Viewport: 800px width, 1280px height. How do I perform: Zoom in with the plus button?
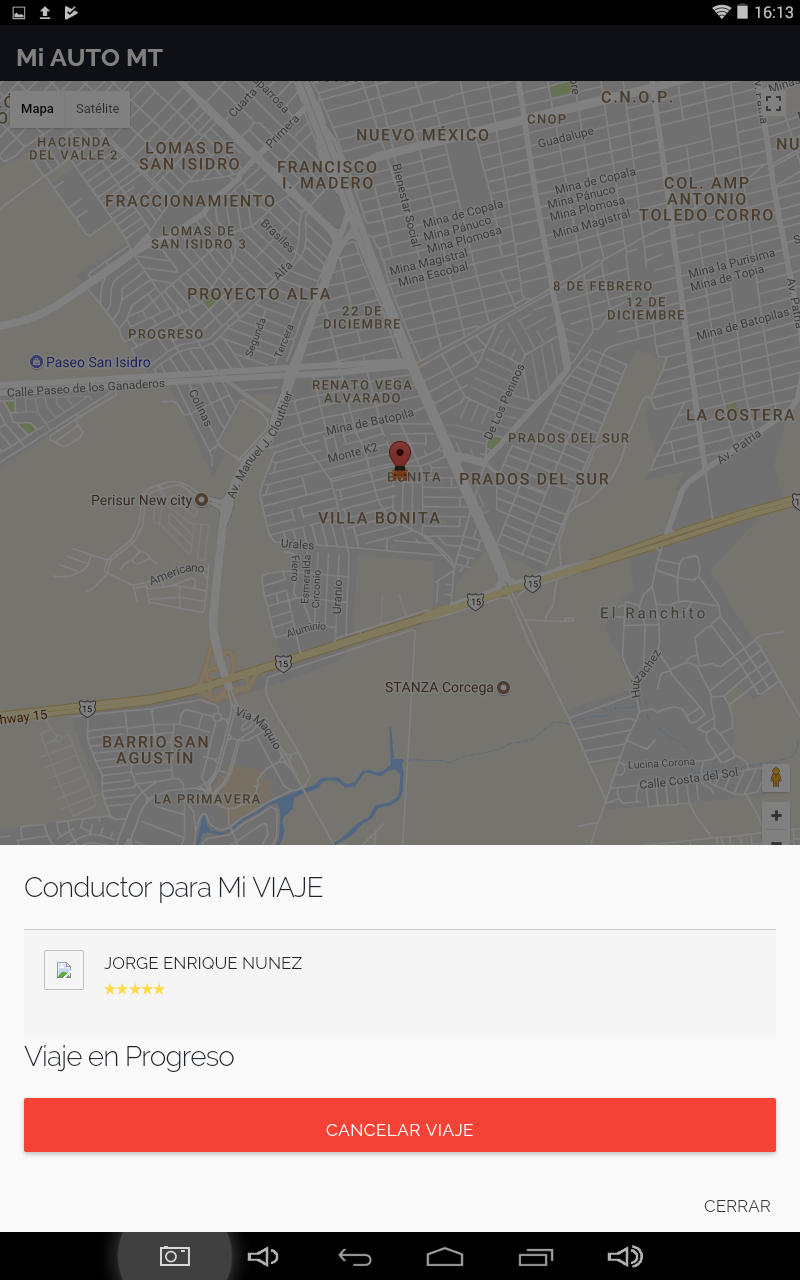tap(776, 816)
